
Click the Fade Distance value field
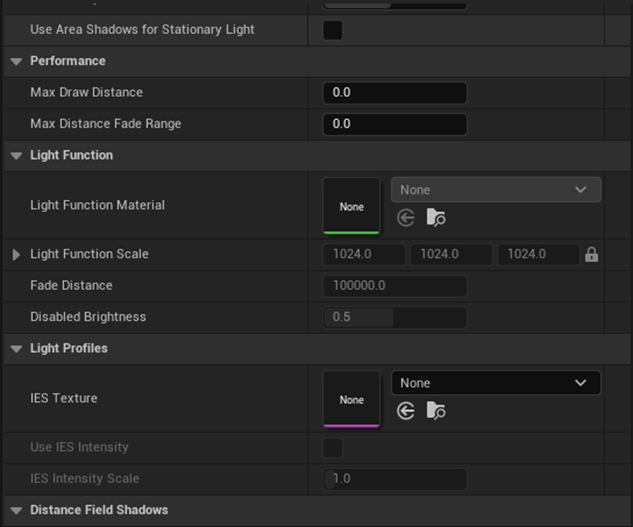tap(394, 286)
